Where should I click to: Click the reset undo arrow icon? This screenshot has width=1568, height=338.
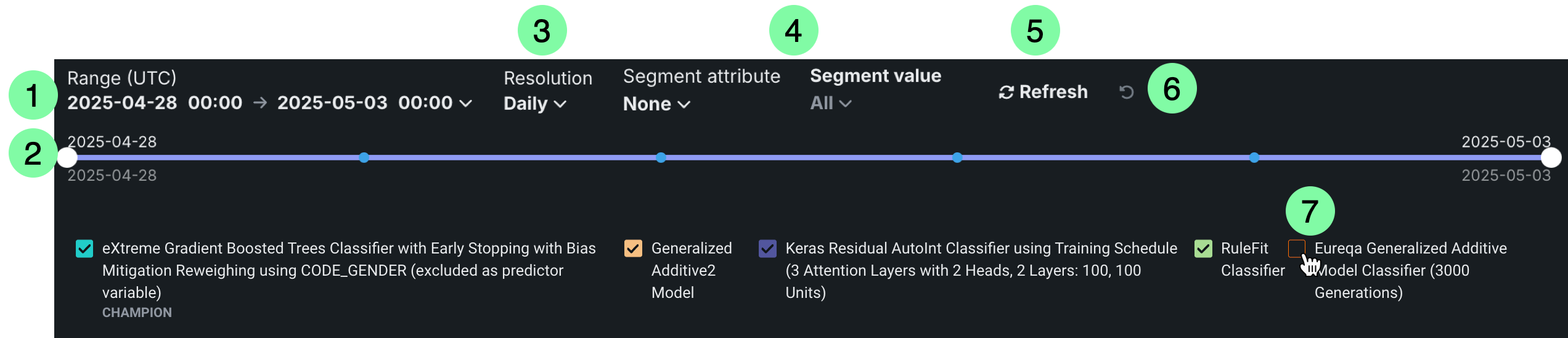pyautogui.click(x=1126, y=92)
